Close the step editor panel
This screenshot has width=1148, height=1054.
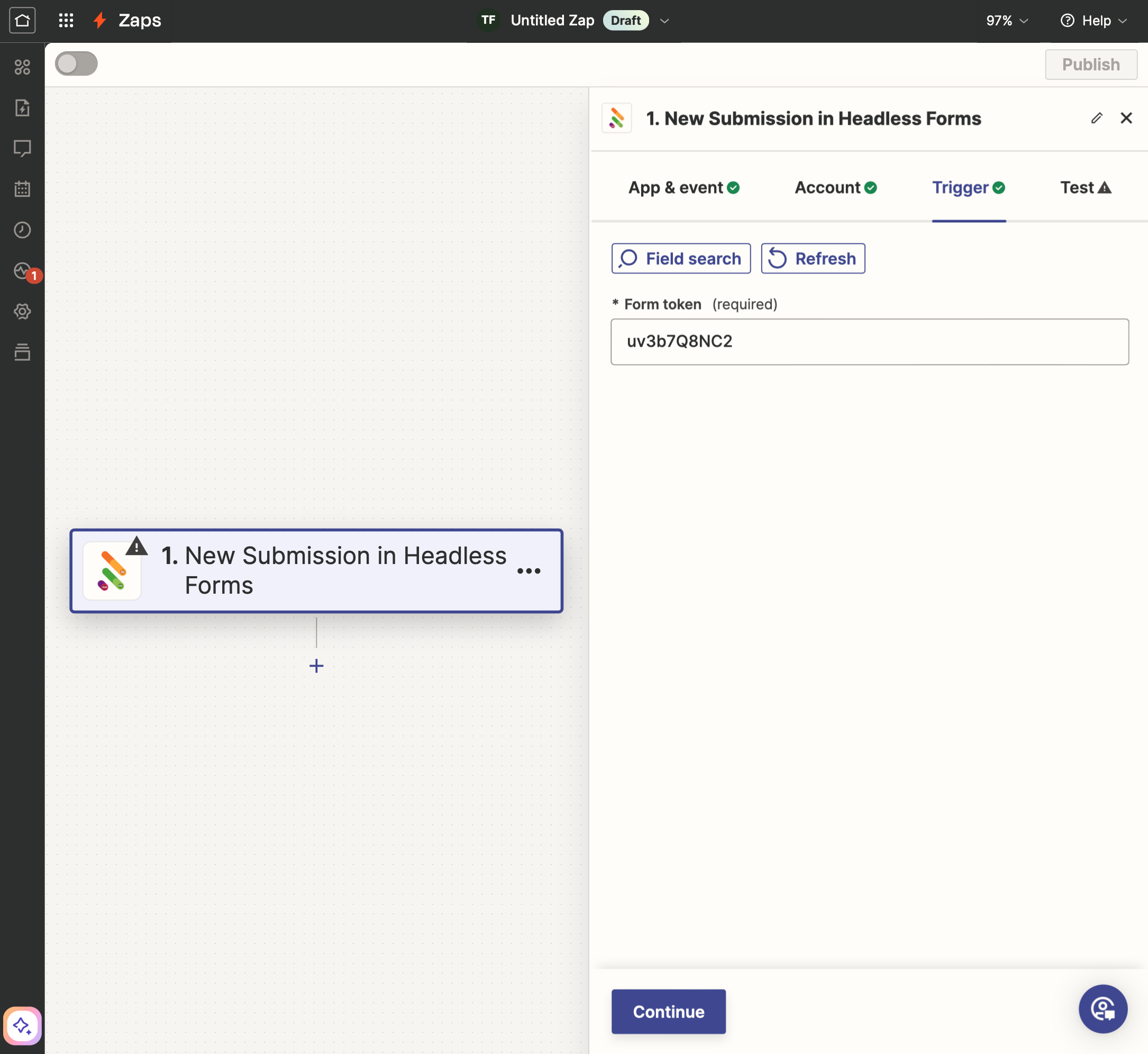pyautogui.click(x=1126, y=118)
